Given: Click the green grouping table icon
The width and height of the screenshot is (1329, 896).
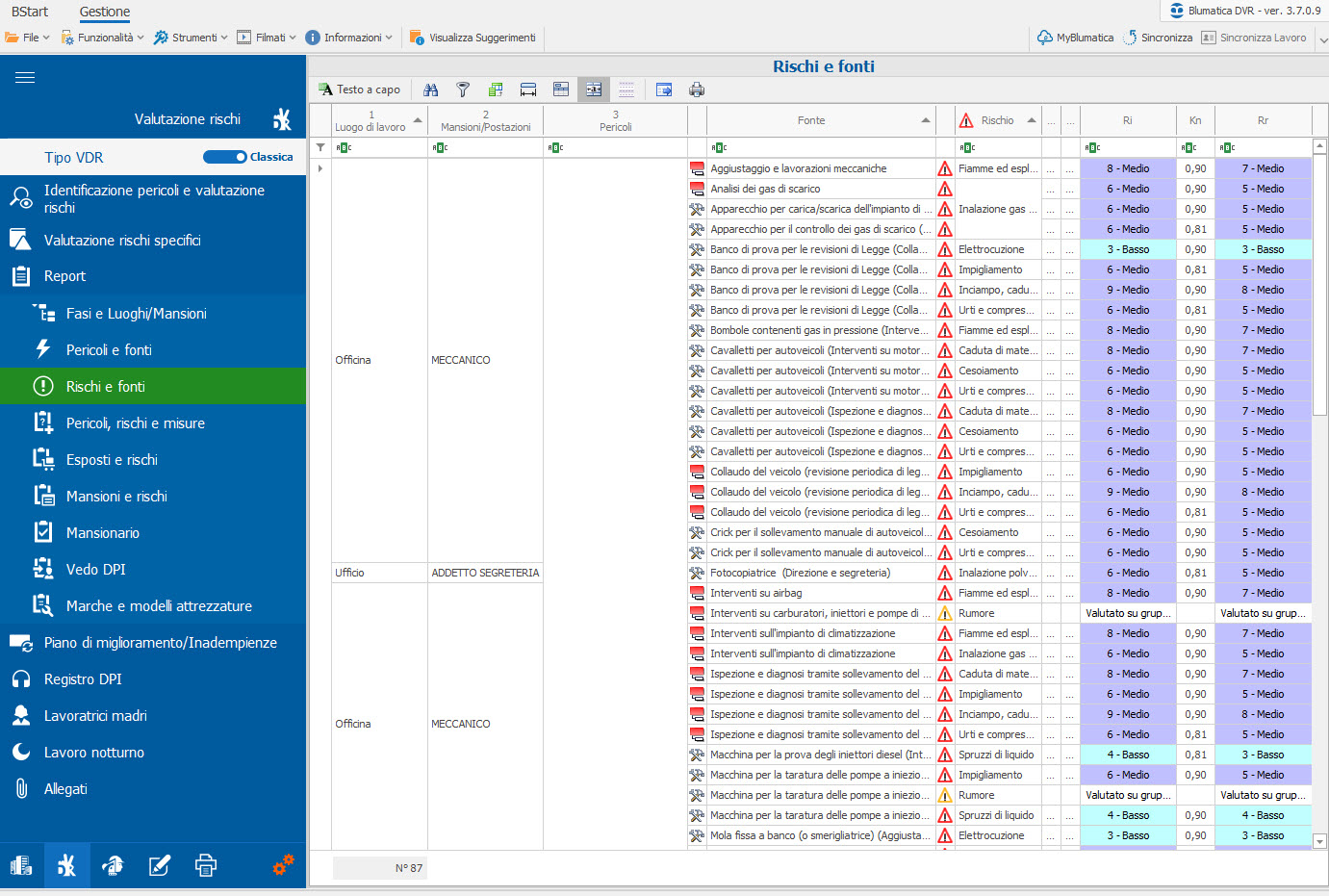Looking at the screenshot, I should point(496,90).
